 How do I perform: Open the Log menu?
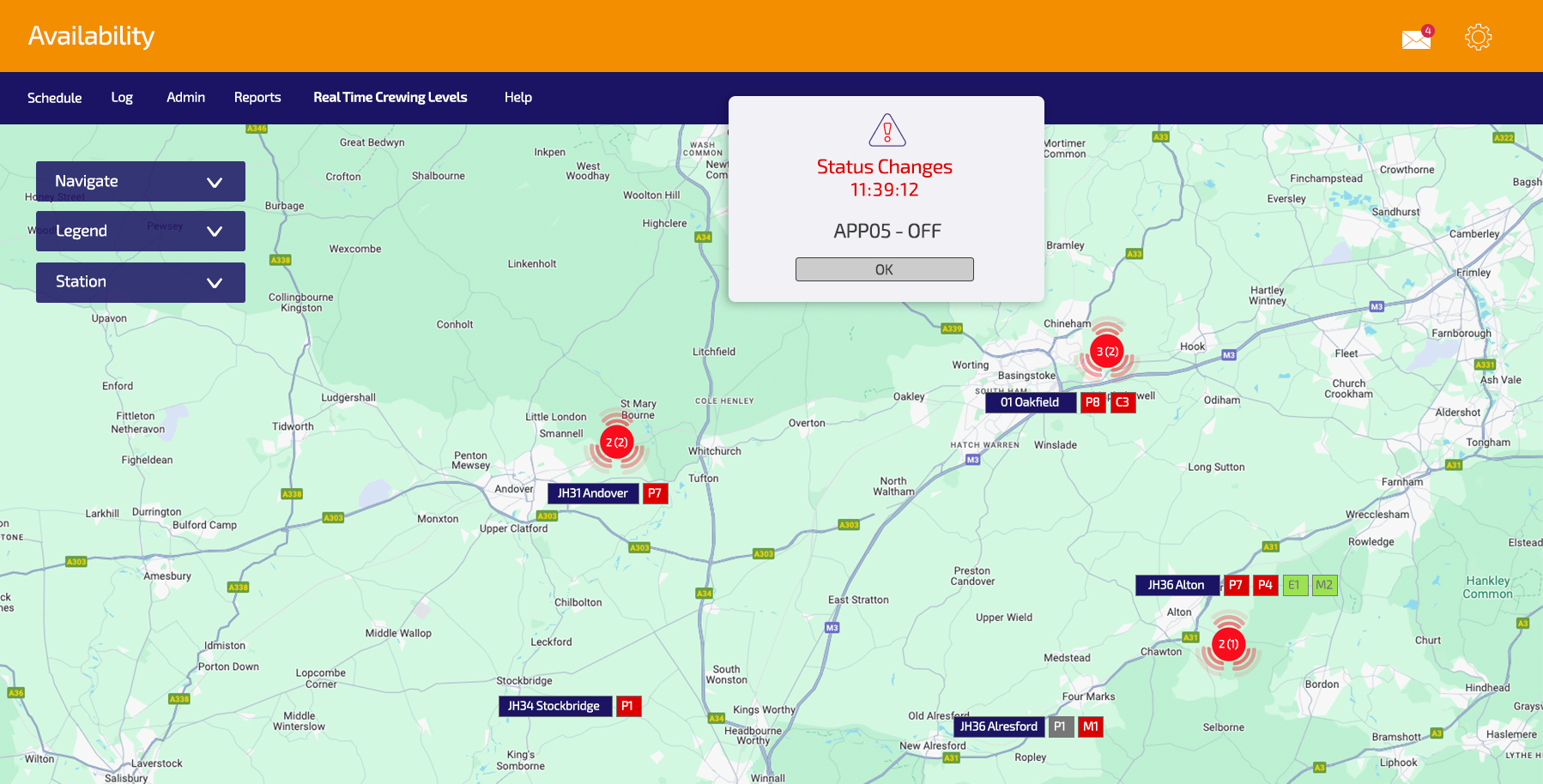point(122,98)
